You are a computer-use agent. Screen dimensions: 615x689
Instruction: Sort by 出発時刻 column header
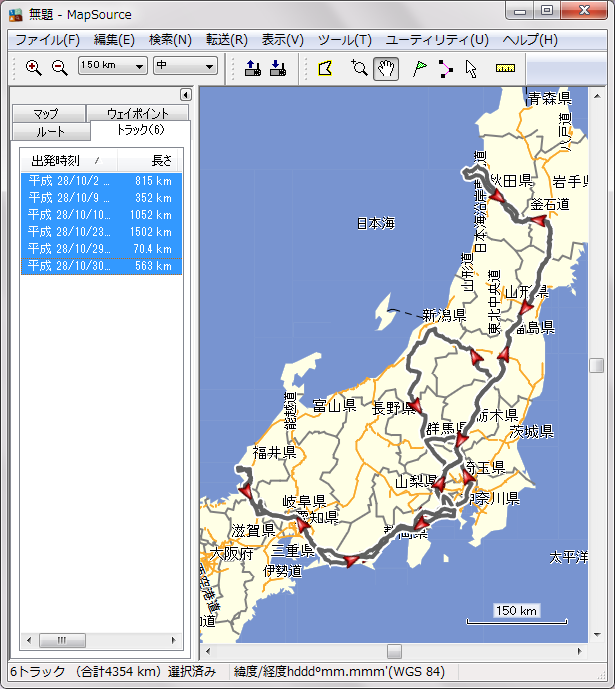69,160
